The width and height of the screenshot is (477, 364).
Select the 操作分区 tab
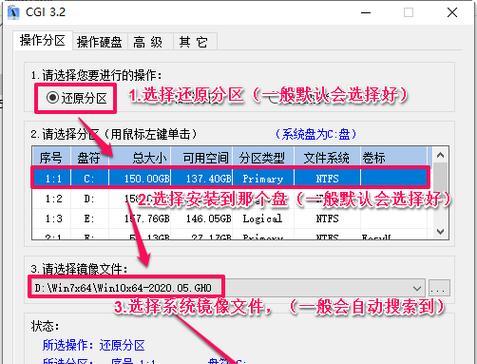[43, 41]
